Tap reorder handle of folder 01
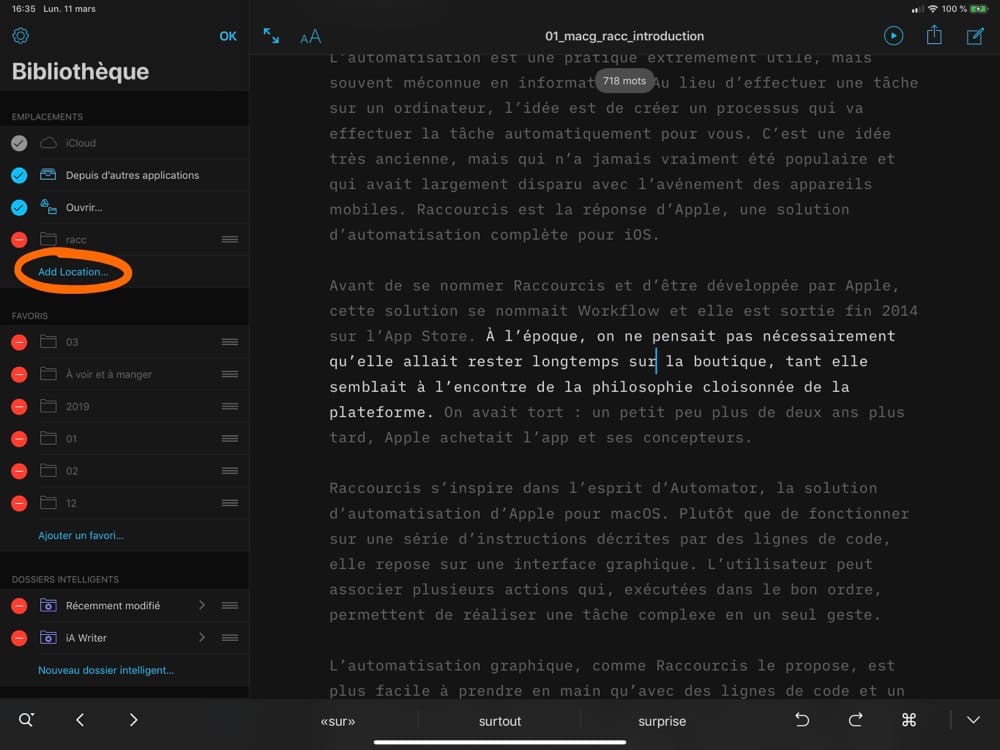Image resolution: width=1000 pixels, height=750 pixels. (x=230, y=439)
